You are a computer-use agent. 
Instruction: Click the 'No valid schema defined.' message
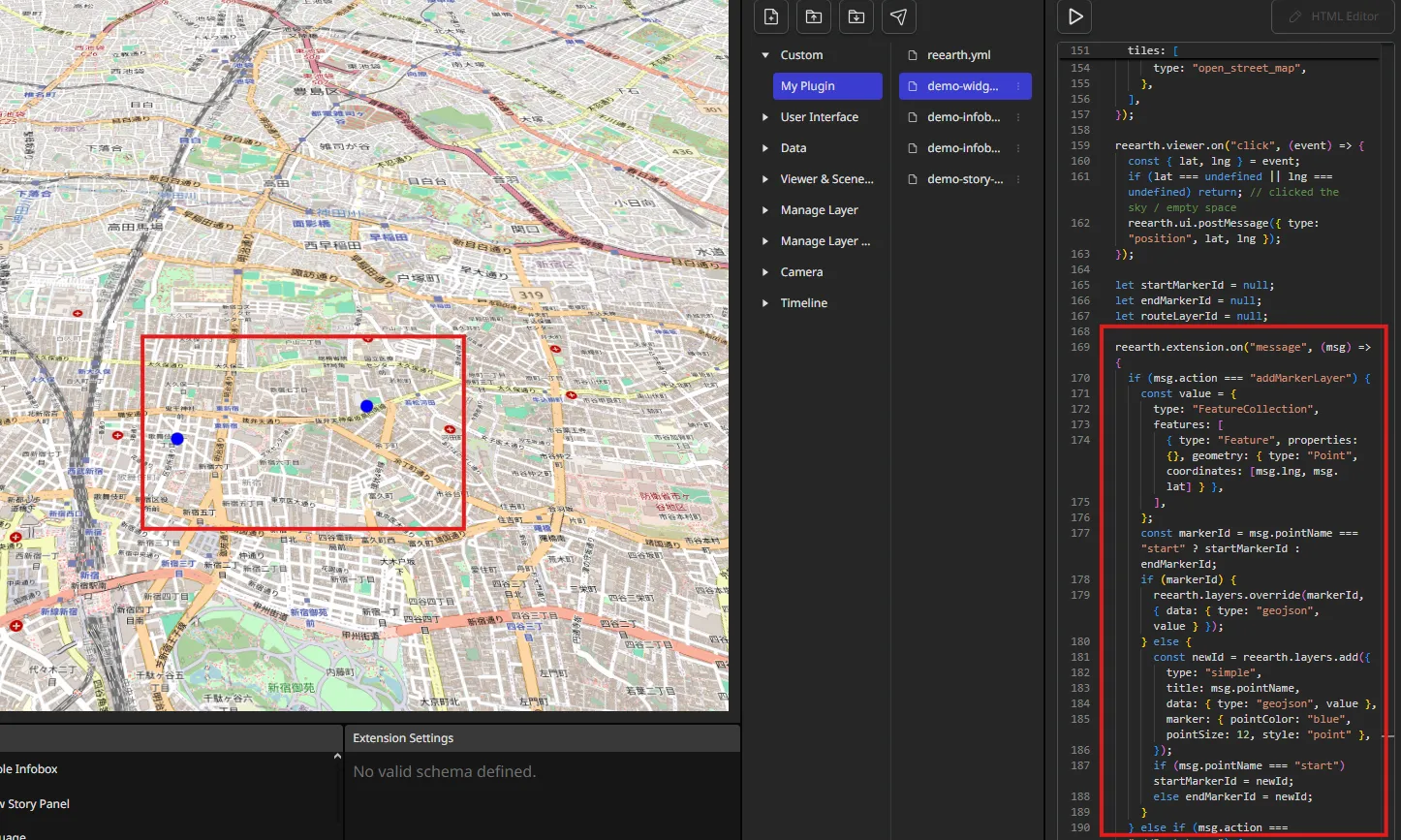pos(444,772)
